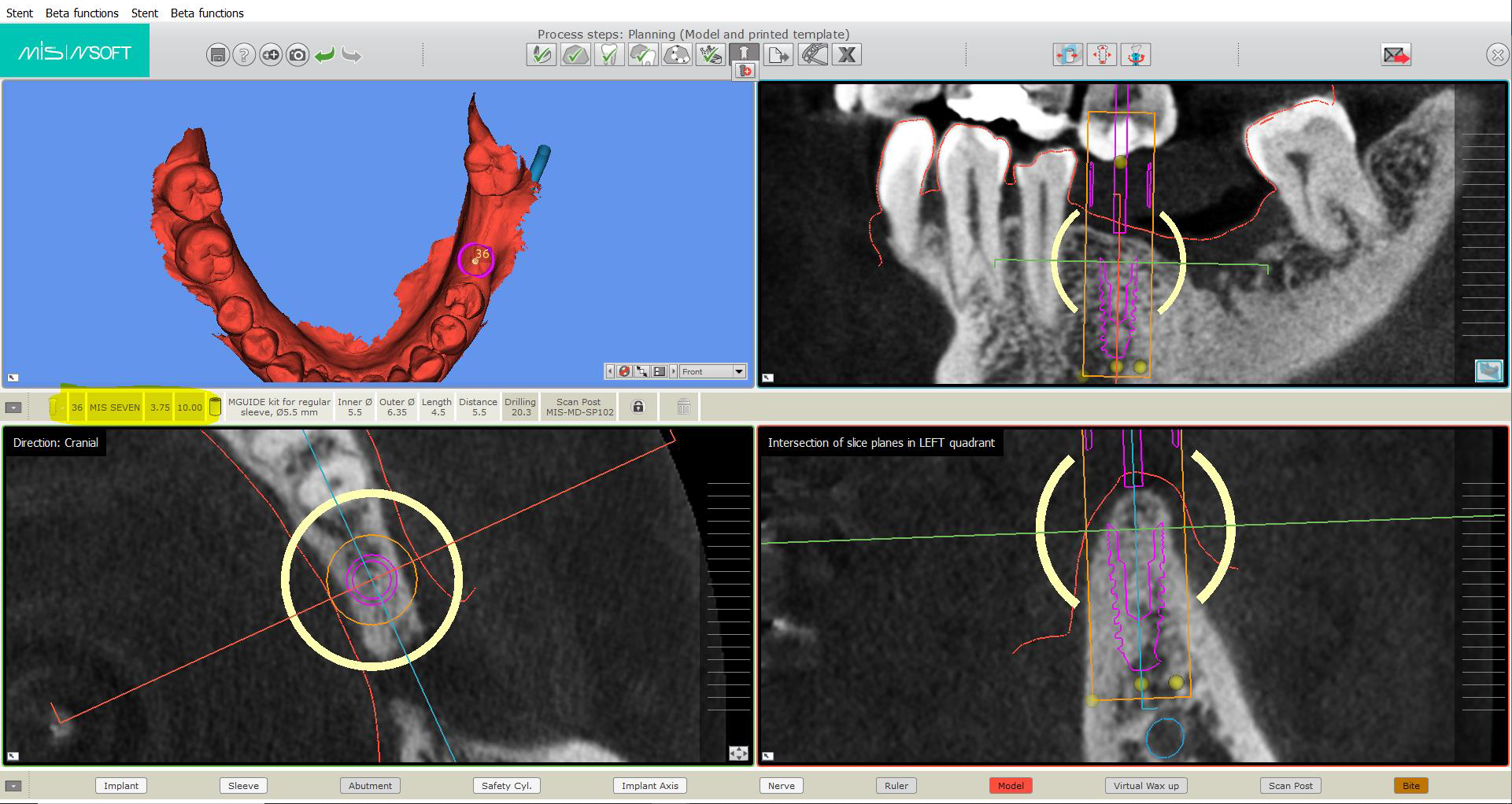Undo with the green arrow
The image size is (1512, 804).
[324, 55]
